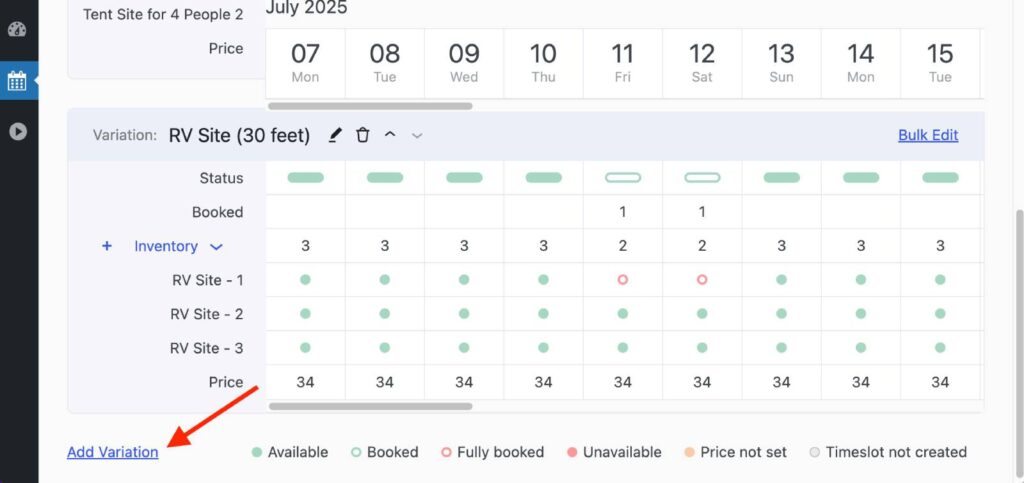Open the dashboard gauge icon in sidebar

(x=17, y=29)
